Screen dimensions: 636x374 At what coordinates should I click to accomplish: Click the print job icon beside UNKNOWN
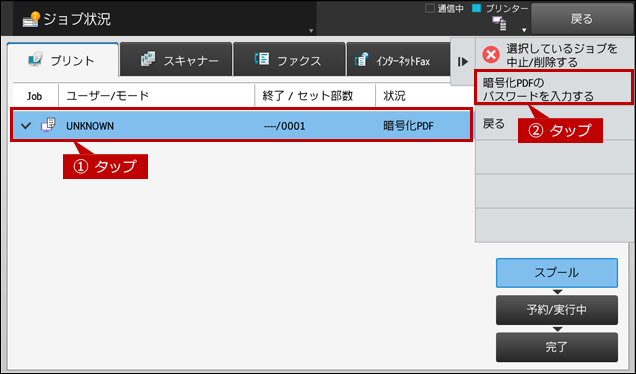point(48,125)
